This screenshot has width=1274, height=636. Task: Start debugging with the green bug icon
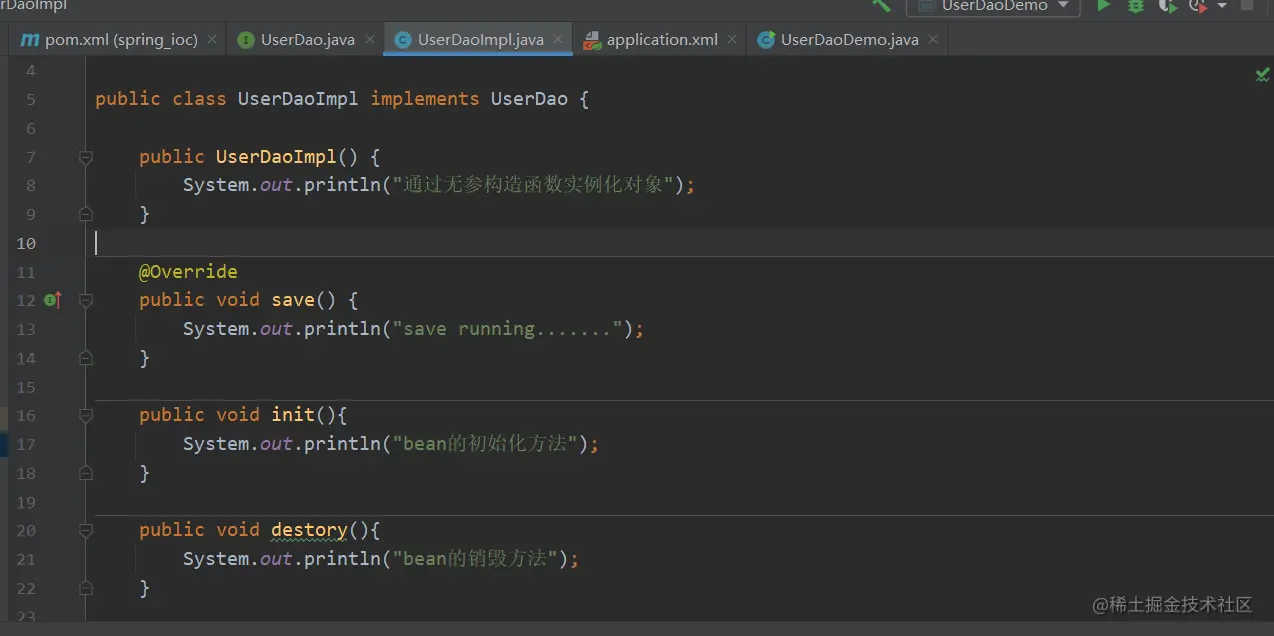click(1136, 5)
